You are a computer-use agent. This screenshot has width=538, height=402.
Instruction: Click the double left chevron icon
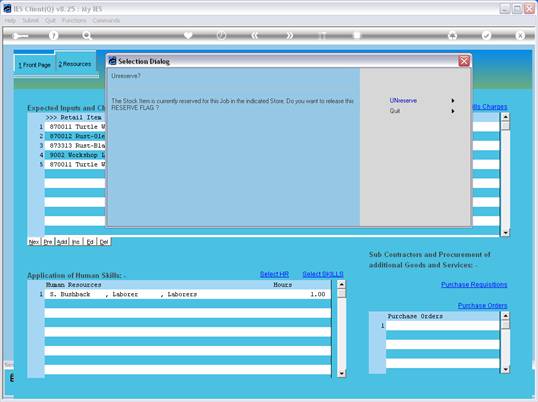[255, 35]
